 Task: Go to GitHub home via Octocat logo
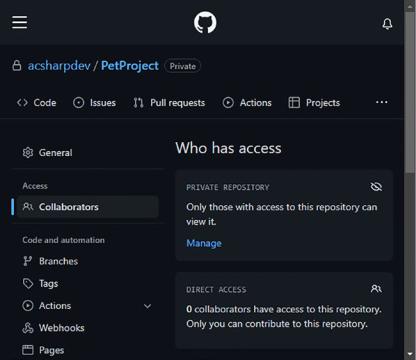(x=205, y=23)
